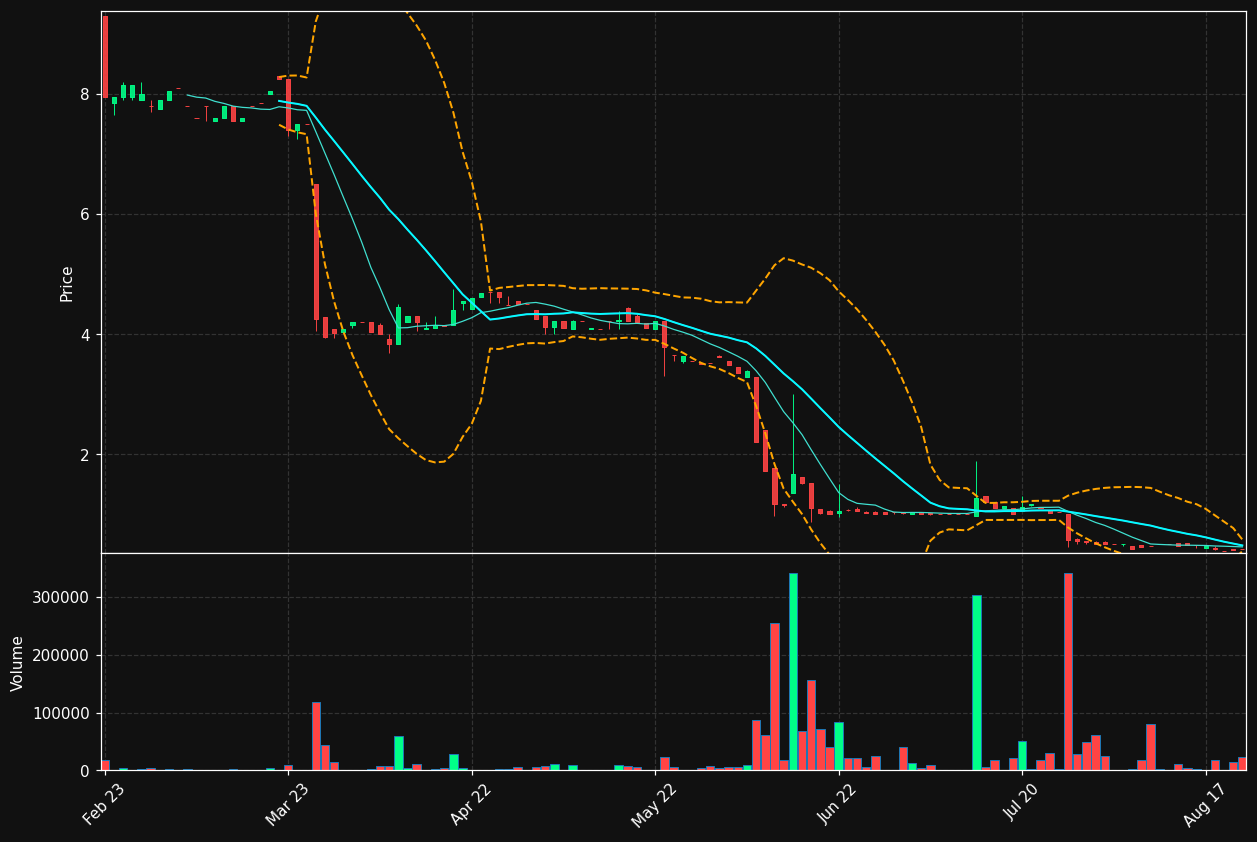1257x842 pixels.
Task: Click volume axis value 0
Action: [x=85, y=771]
